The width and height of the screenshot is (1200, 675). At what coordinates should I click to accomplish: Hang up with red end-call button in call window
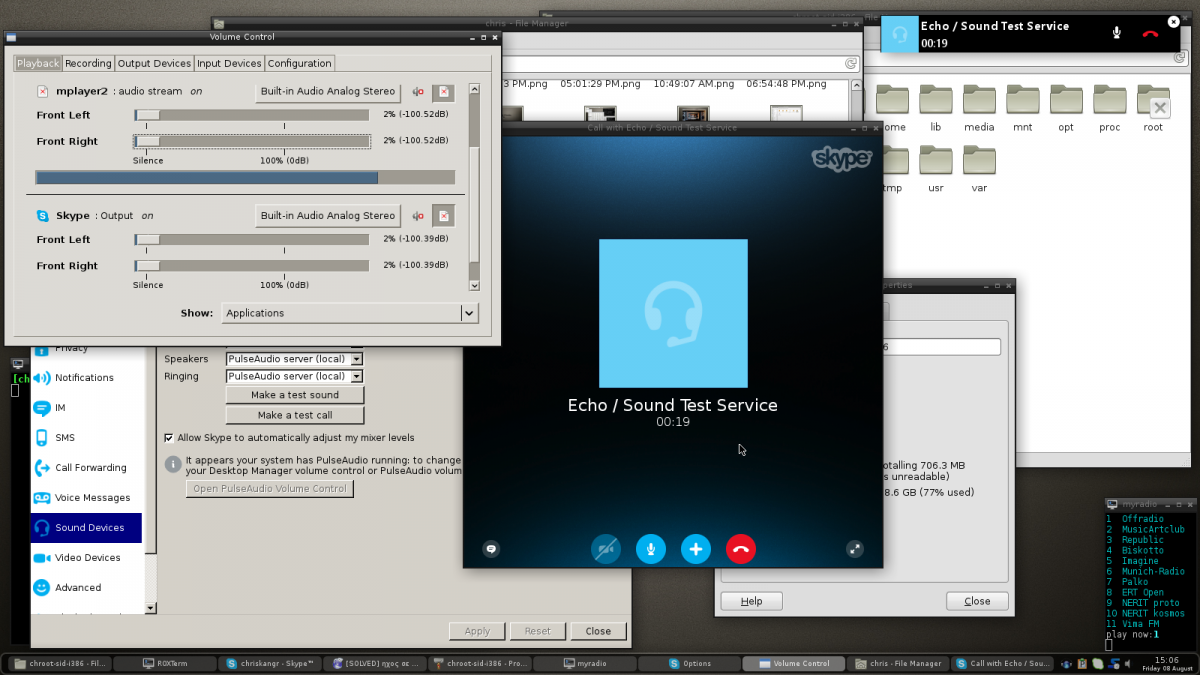[741, 548]
